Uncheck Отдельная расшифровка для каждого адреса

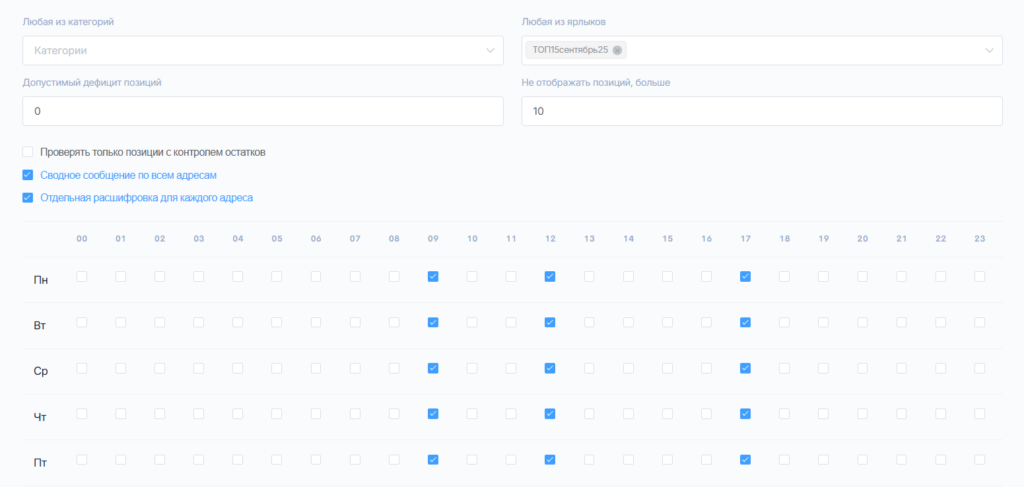(28, 198)
